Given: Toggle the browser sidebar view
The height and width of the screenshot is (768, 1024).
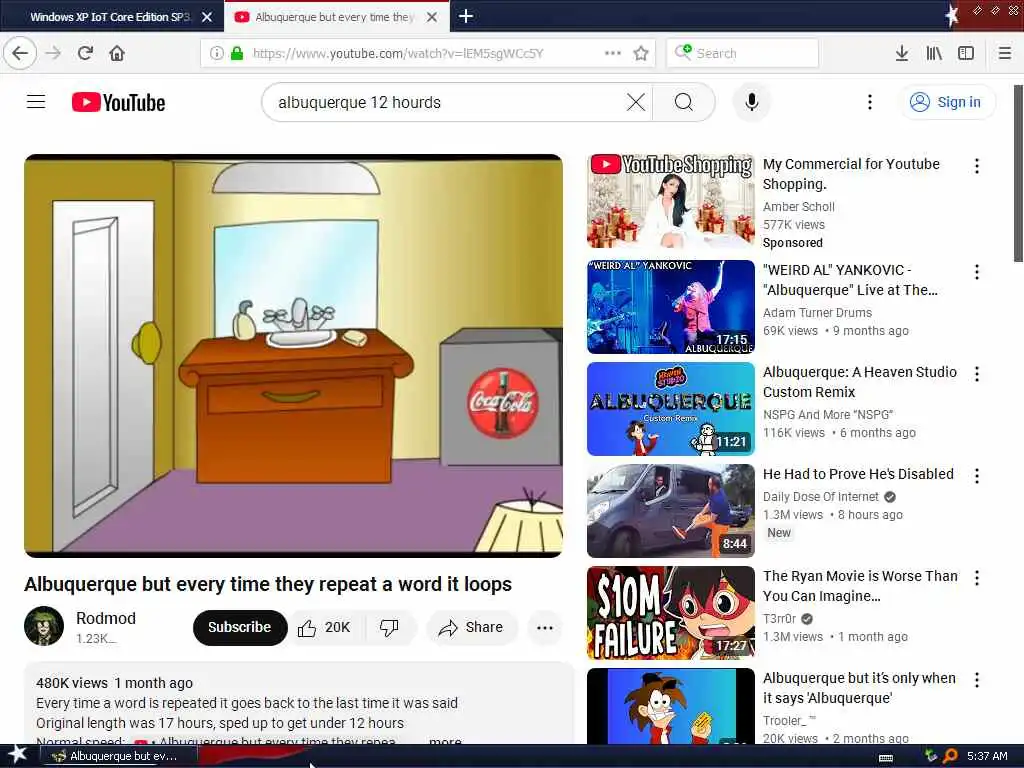Looking at the screenshot, I should (966, 53).
